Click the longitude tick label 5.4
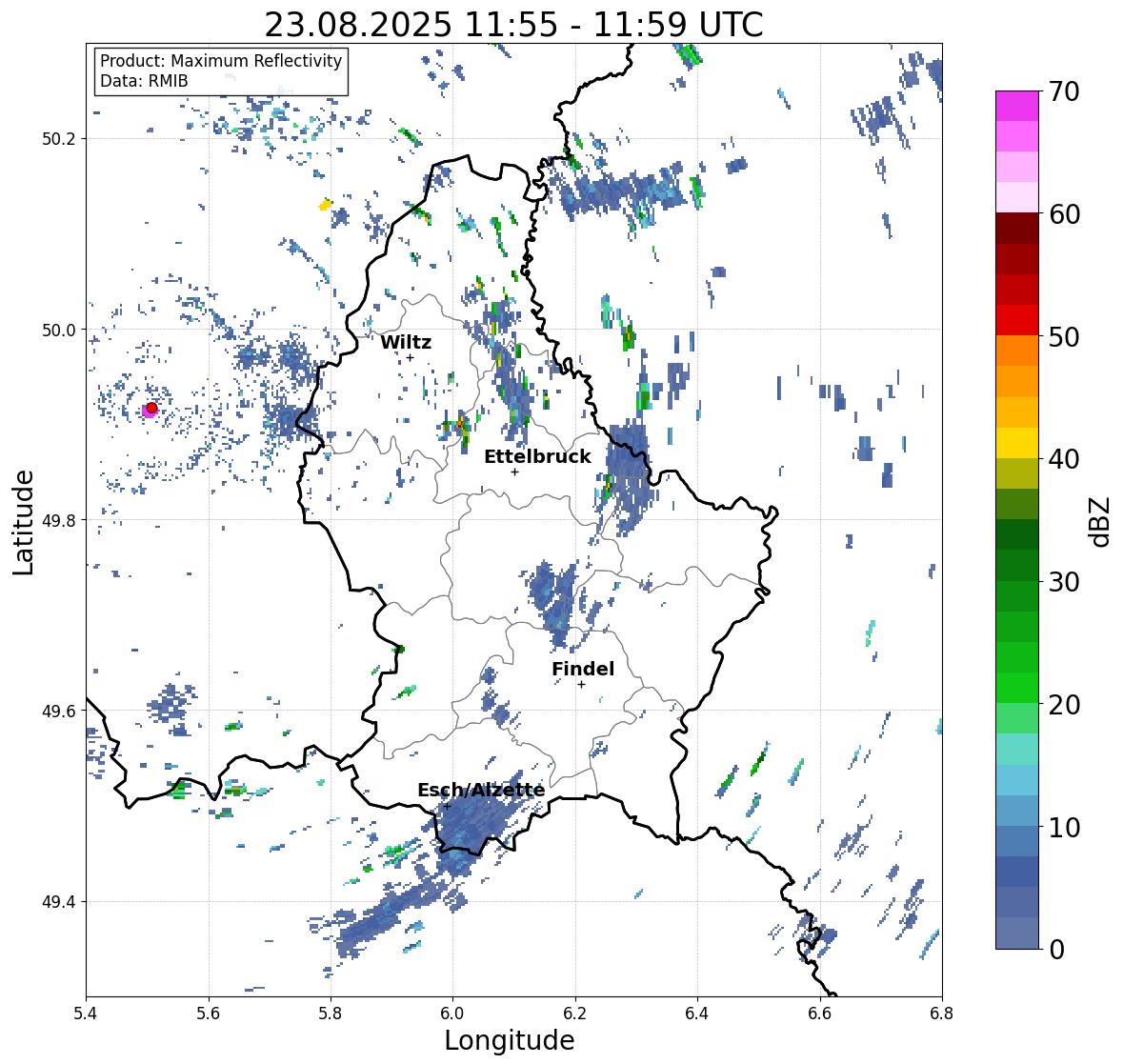 (x=86, y=1014)
